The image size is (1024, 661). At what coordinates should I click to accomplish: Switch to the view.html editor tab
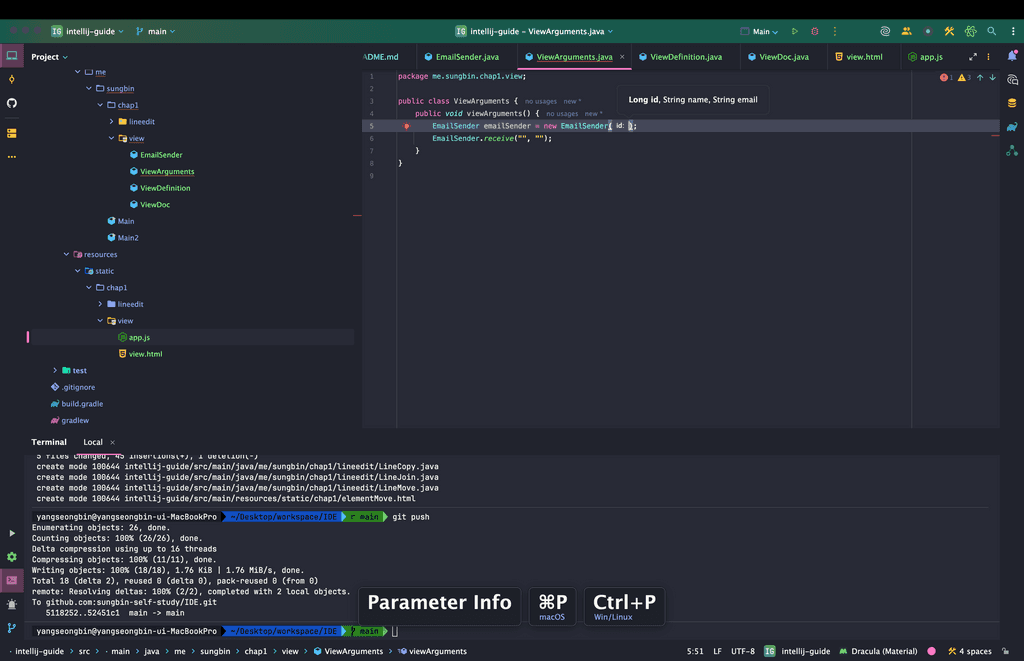(x=863, y=57)
